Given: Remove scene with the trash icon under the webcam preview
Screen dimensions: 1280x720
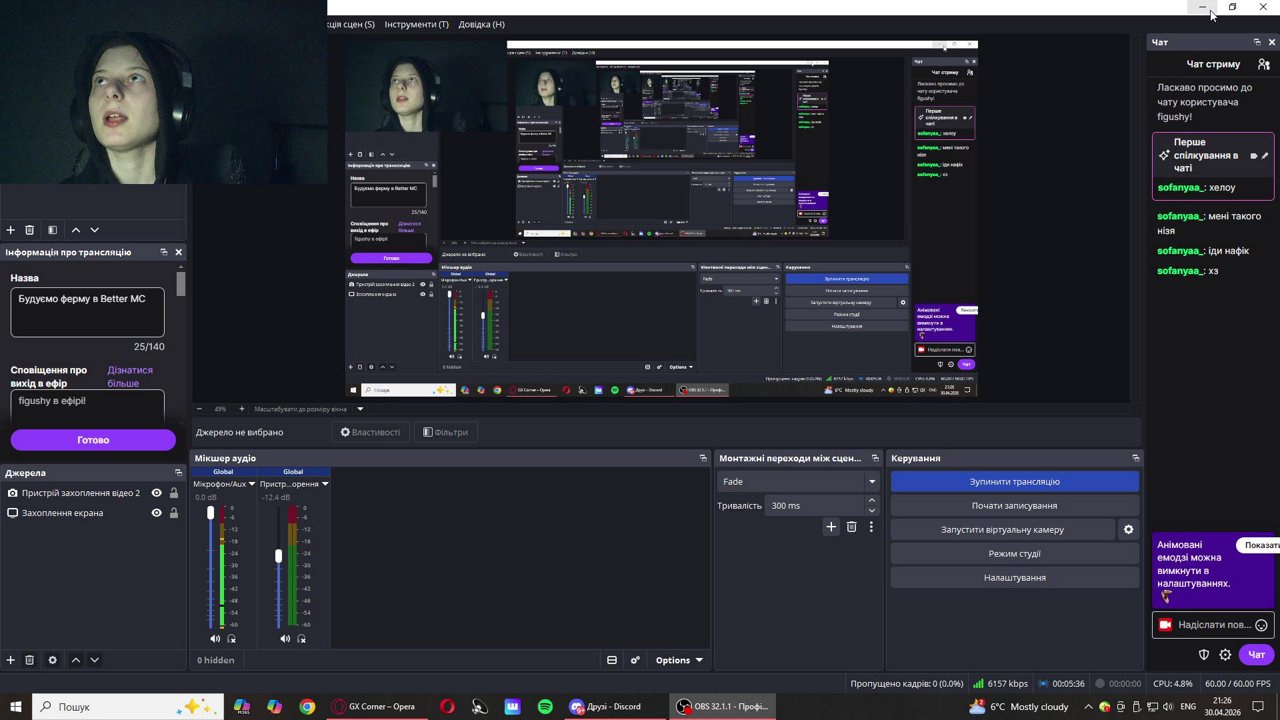Looking at the screenshot, I should pyautogui.click(x=30, y=230).
